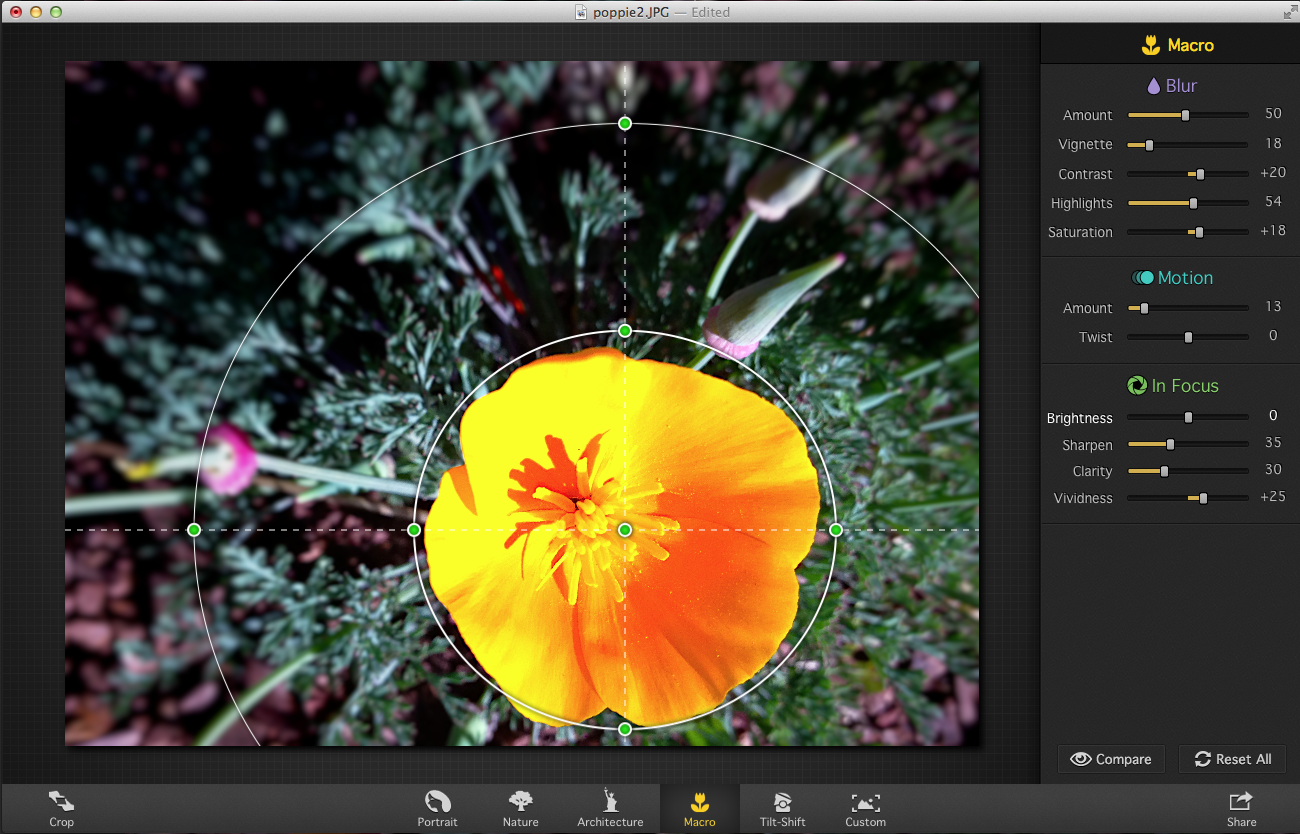The height and width of the screenshot is (834, 1300).
Task: Click the Vividness slider handle
Action: (1203, 498)
